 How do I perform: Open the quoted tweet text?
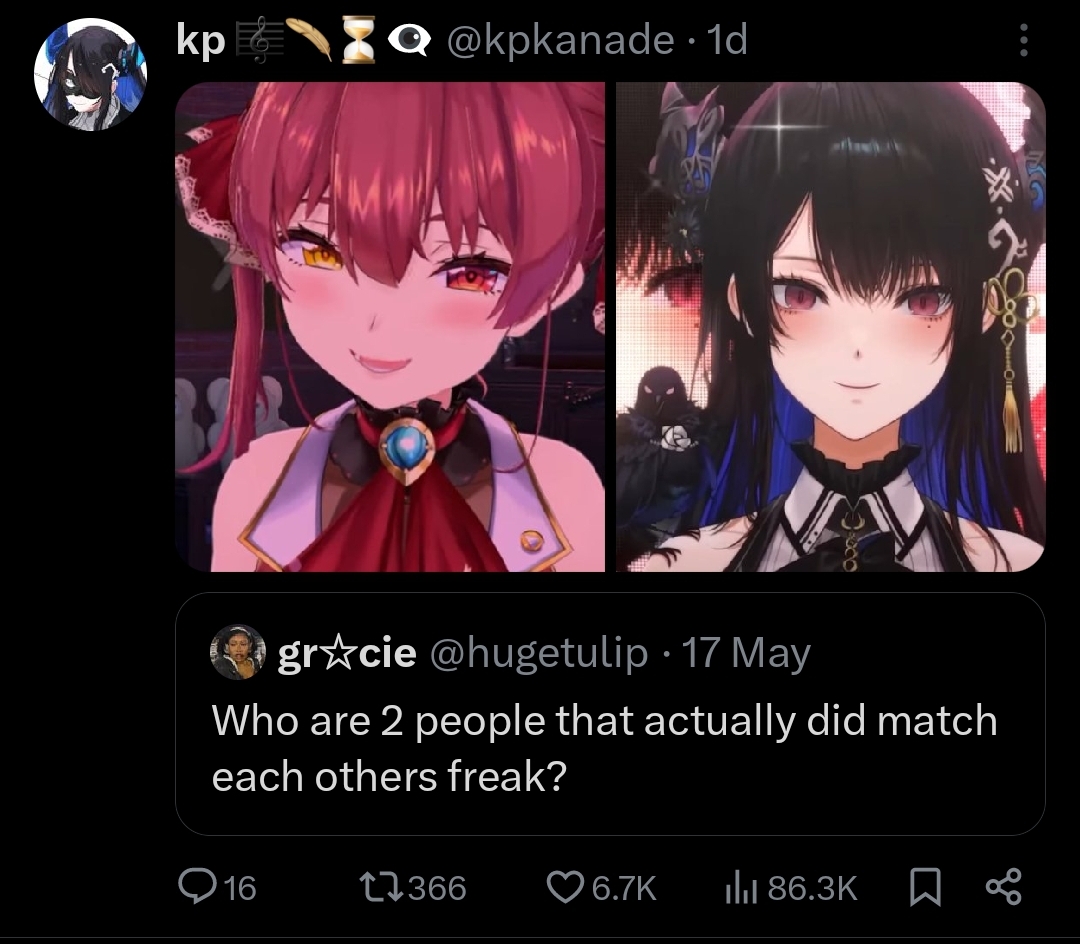point(604,748)
